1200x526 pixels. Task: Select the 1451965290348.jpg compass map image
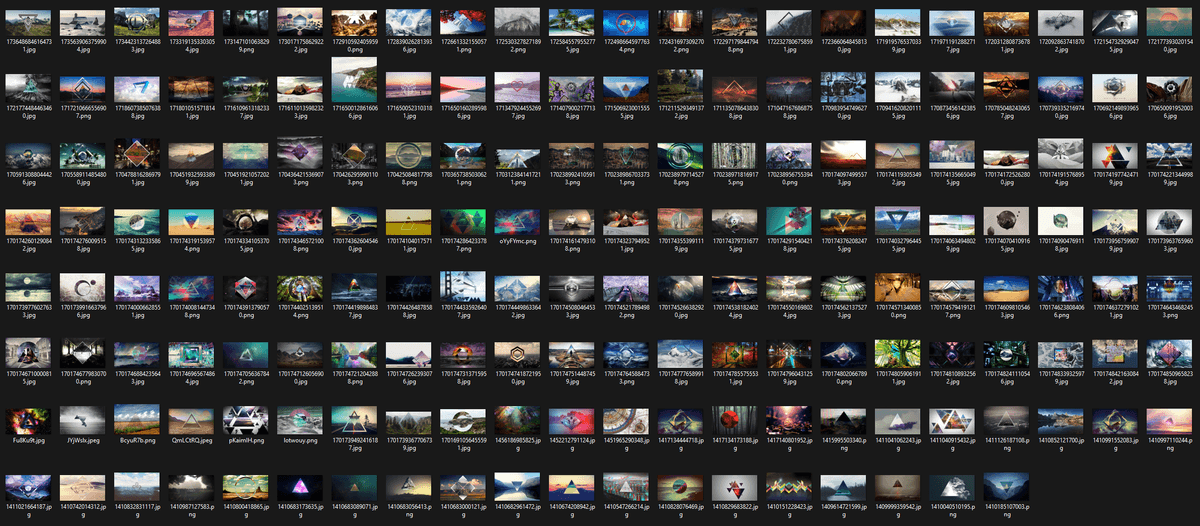tap(622, 419)
